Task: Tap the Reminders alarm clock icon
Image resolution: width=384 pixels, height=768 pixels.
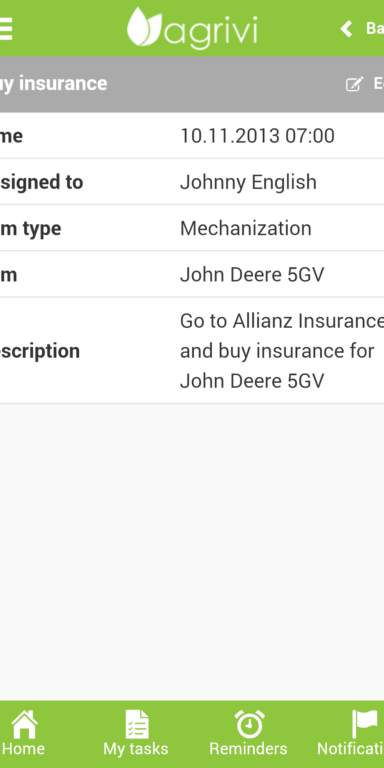Action: [x=249, y=724]
